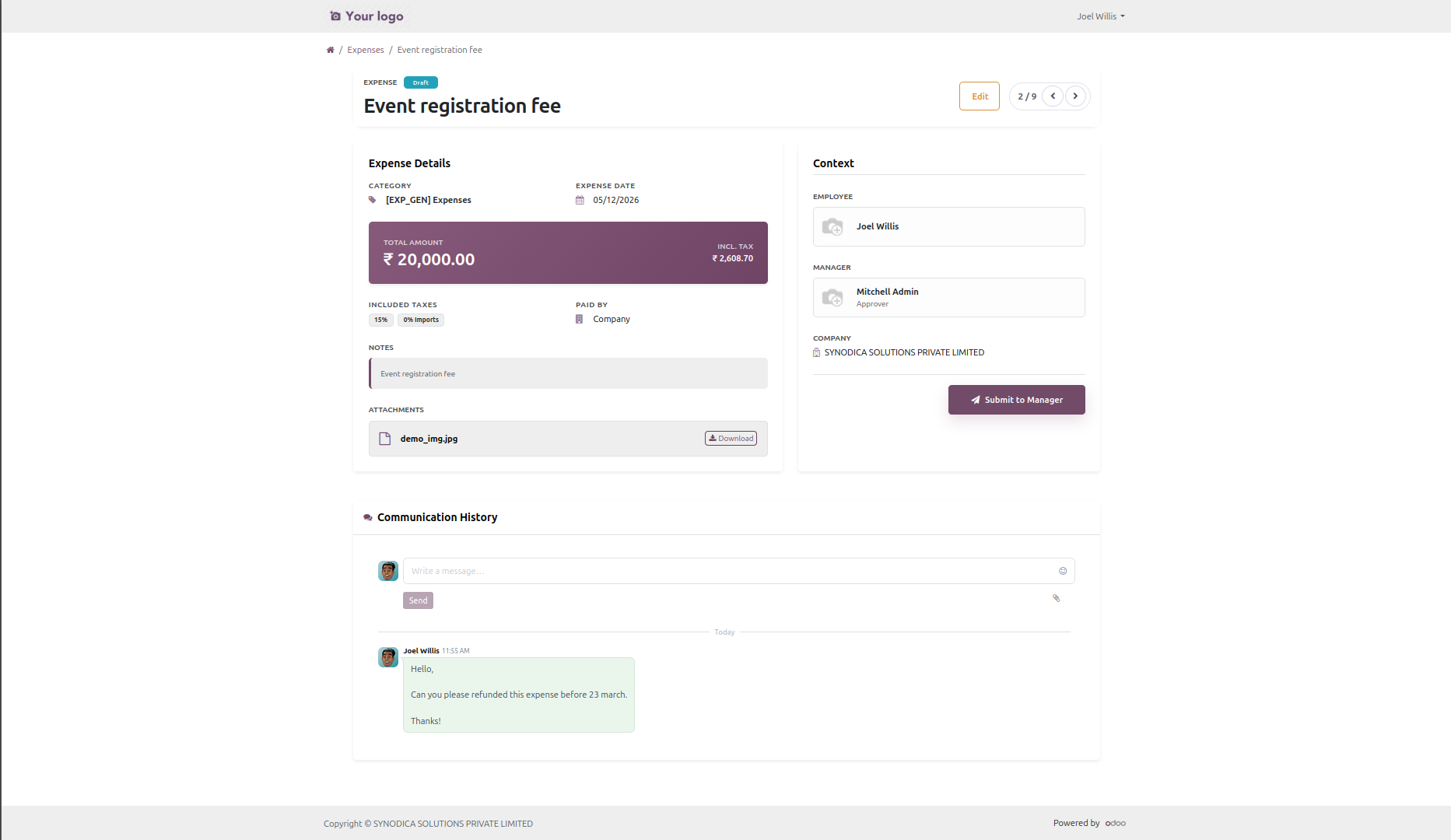The height and width of the screenshot is (840, 1451).
Task: Click the expense date calendar icon
Action: point(580,200)
